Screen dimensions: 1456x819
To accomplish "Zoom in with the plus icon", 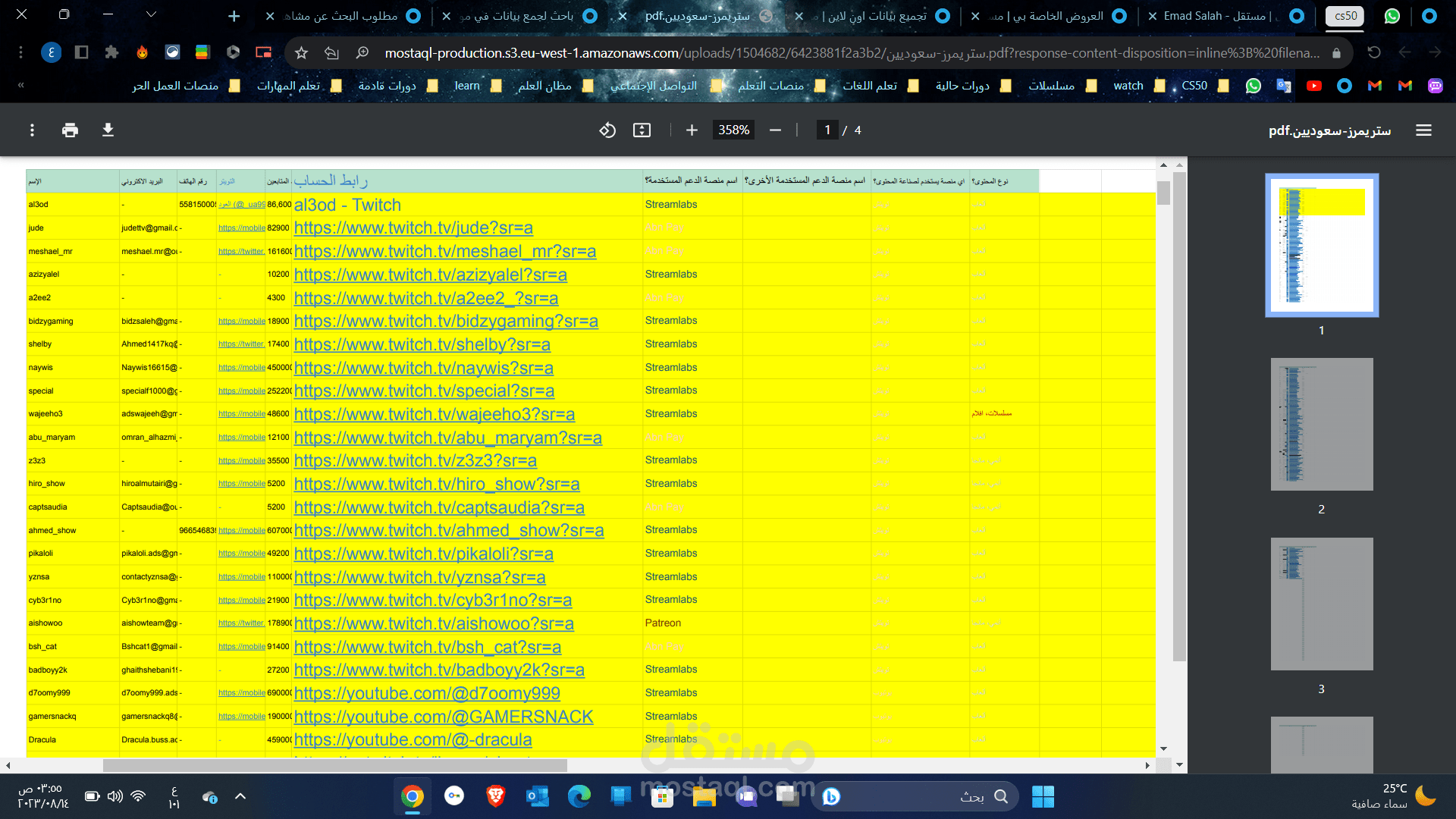I will tap(692, 130).
